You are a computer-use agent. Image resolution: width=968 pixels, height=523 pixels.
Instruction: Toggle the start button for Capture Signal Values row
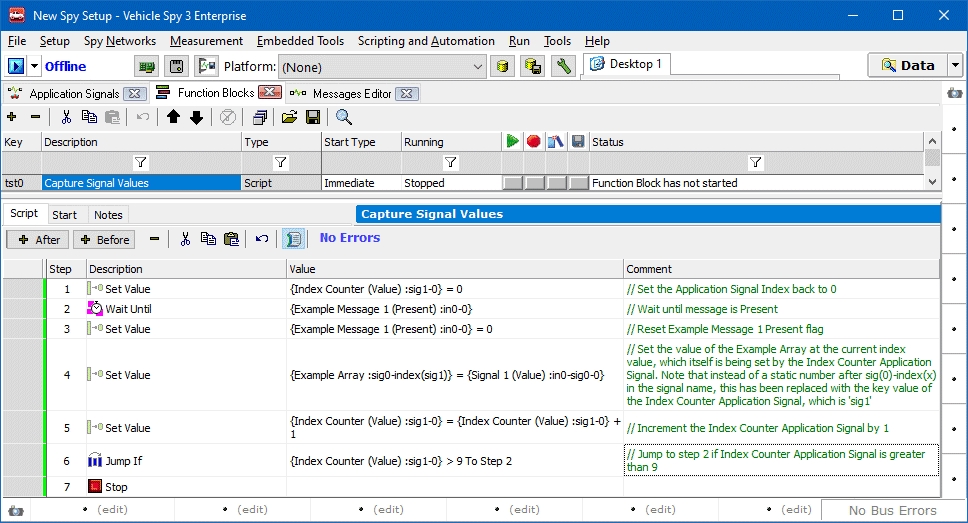[512, 183]
